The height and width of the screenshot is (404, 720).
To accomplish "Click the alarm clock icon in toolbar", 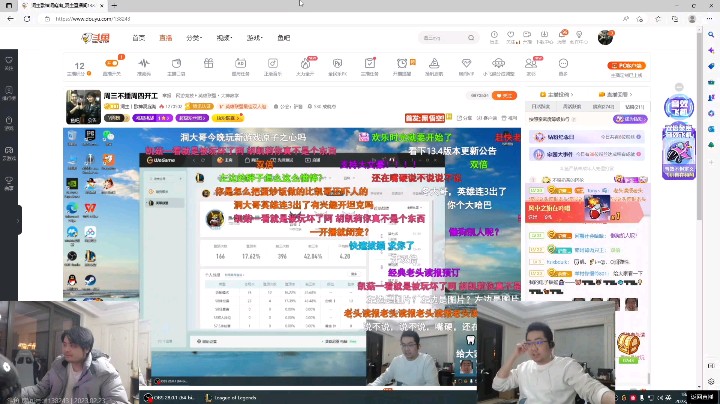I will point(402,63).
